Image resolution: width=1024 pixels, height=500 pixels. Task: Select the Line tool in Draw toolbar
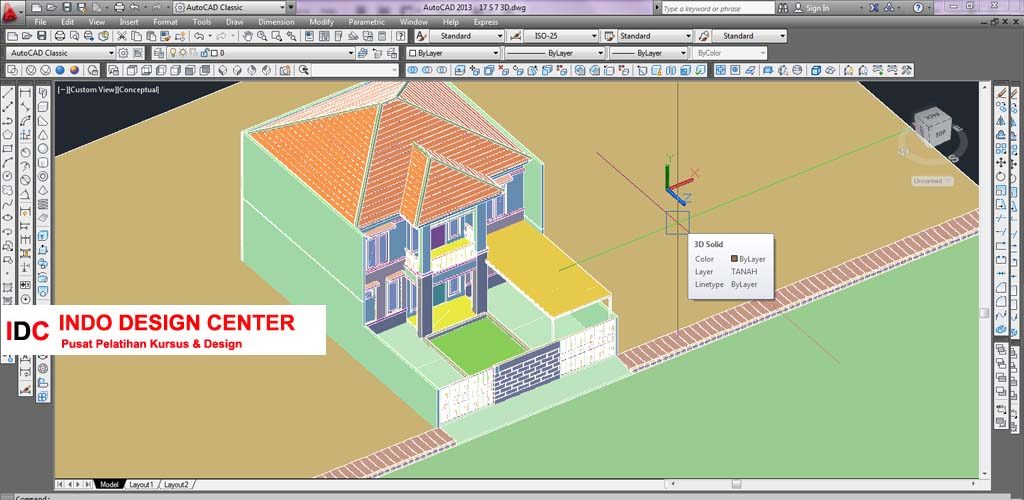8,93
